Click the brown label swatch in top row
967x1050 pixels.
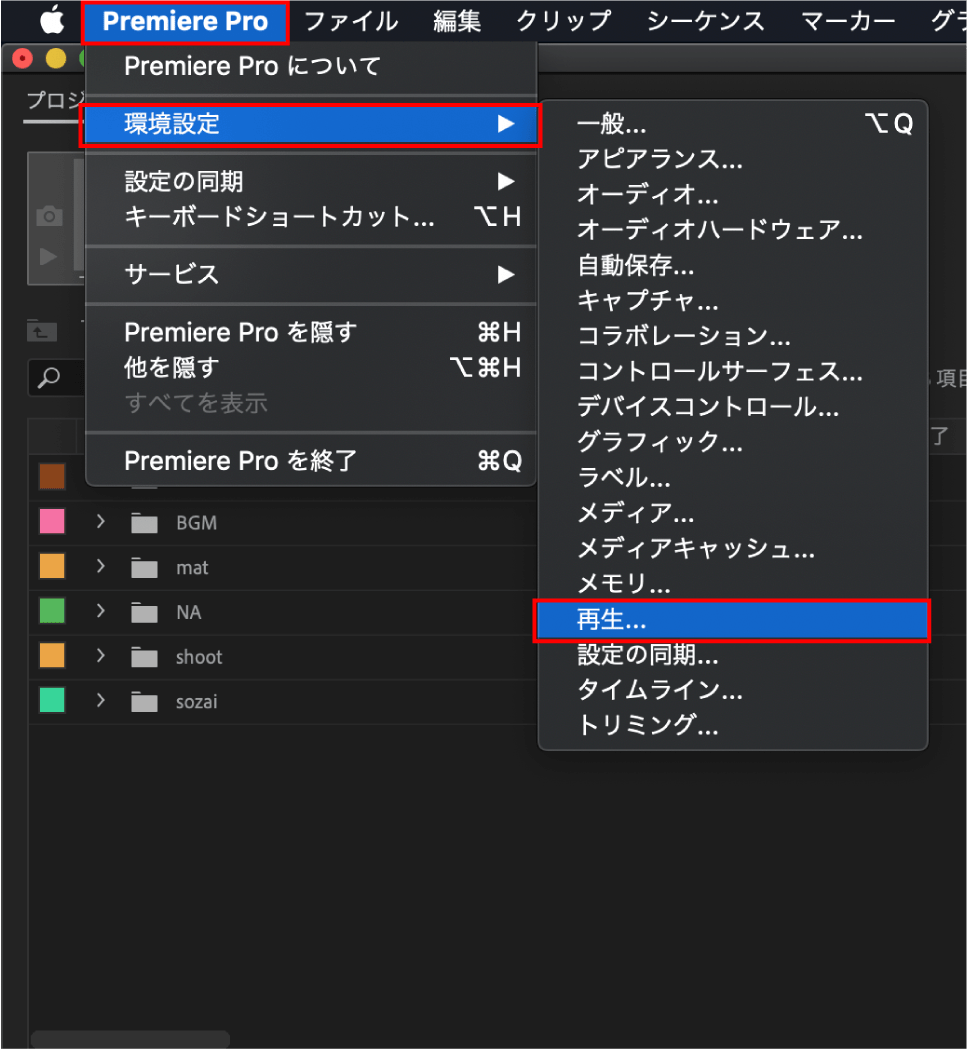52,477
